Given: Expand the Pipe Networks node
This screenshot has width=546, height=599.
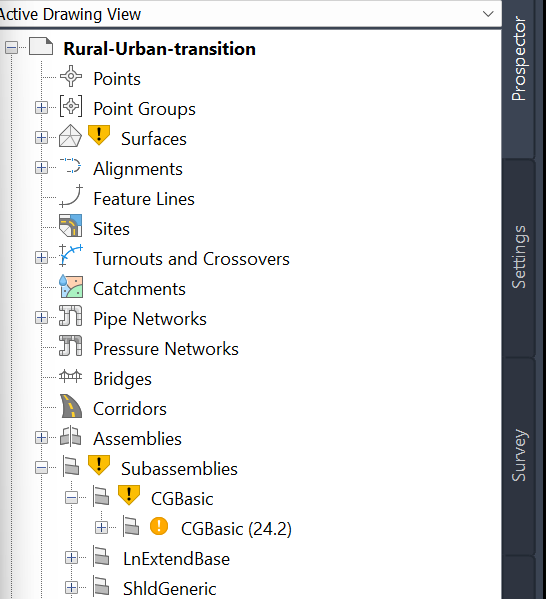Looking at the screenshot, I should pyautogui.click(x=41, y=318).
